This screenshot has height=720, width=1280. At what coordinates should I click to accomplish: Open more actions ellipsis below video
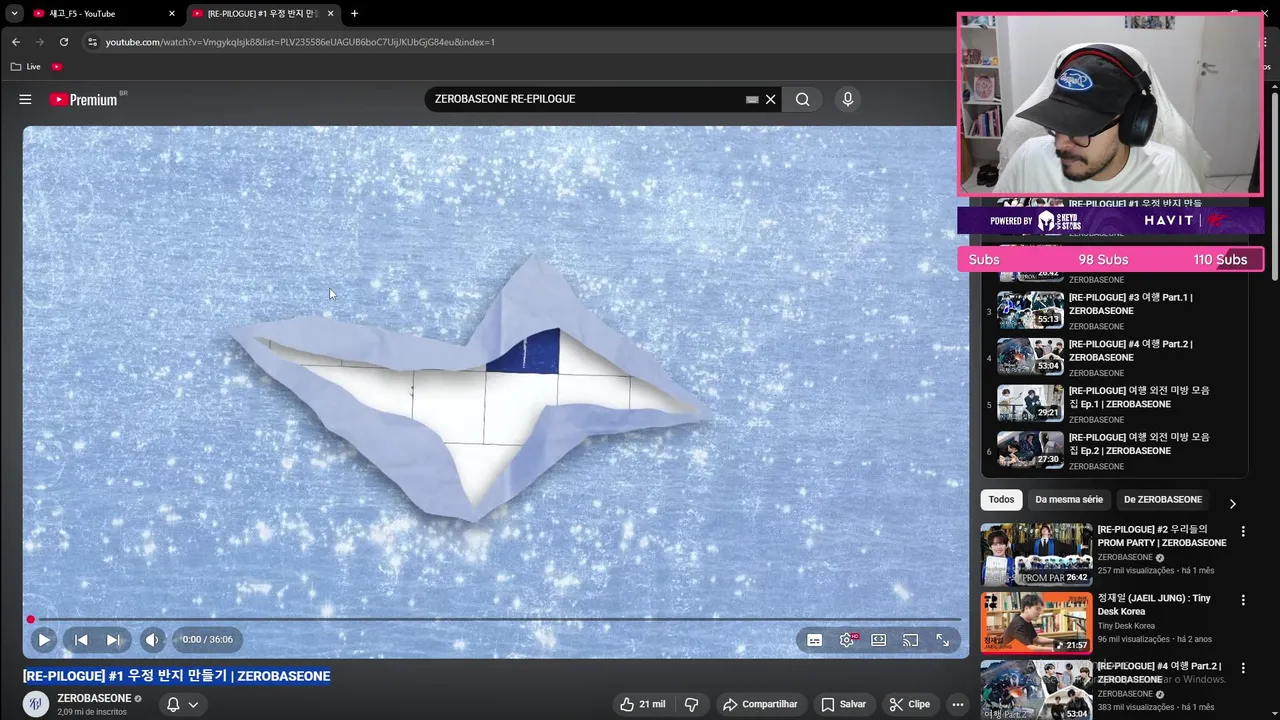pos(957,704)
